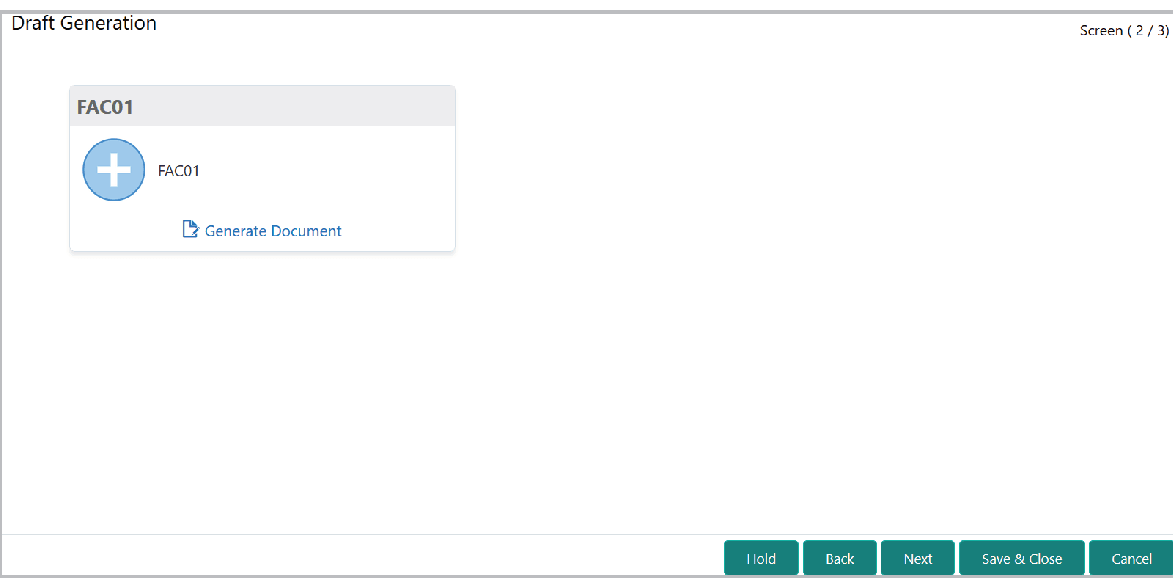
Task: Open document generation via the plus badge
Action: [113, 170]
